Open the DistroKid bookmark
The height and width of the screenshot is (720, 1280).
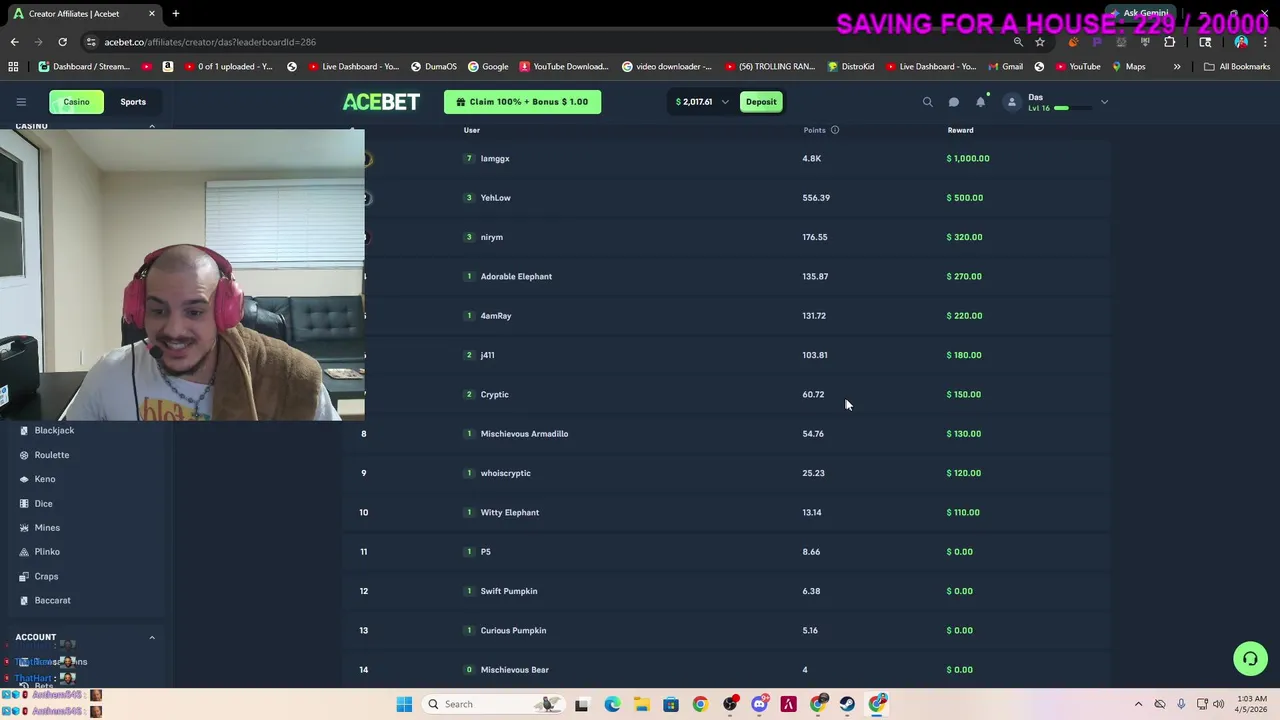point(851,67)
